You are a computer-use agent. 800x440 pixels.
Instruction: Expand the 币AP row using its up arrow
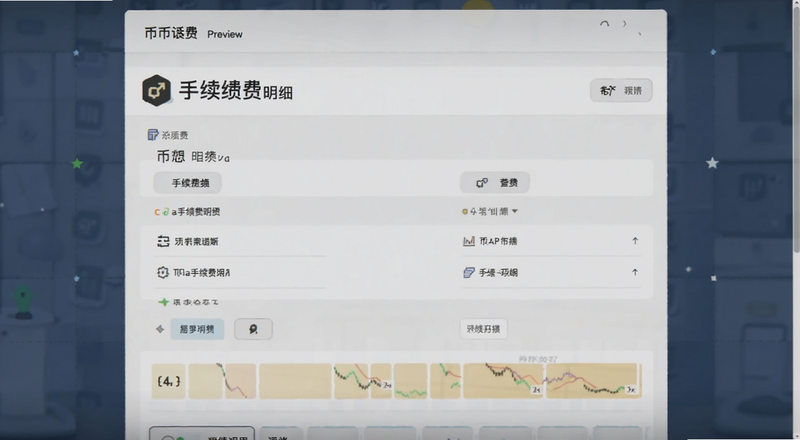635,240
